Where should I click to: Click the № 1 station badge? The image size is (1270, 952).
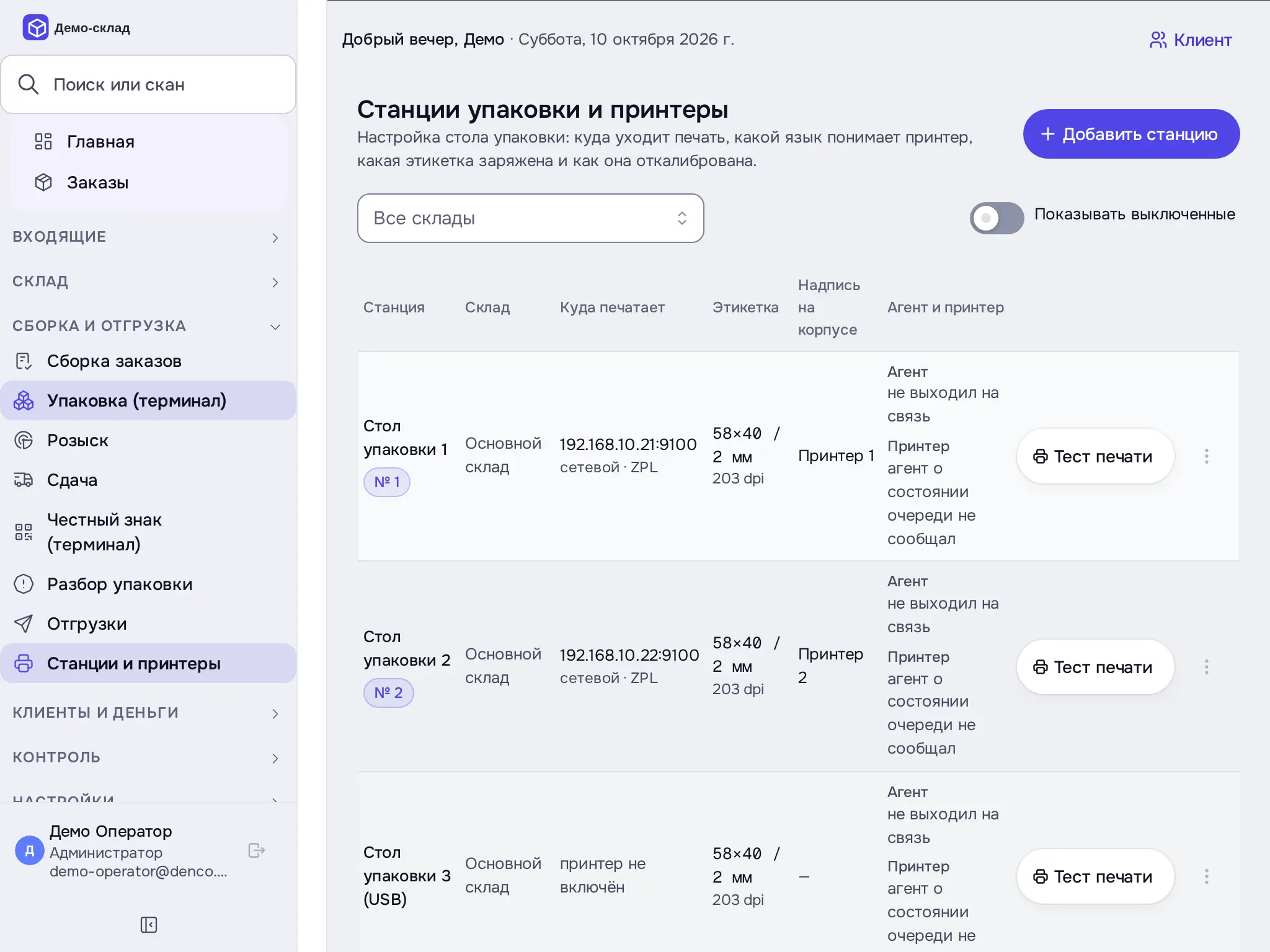tap(387, 482)
